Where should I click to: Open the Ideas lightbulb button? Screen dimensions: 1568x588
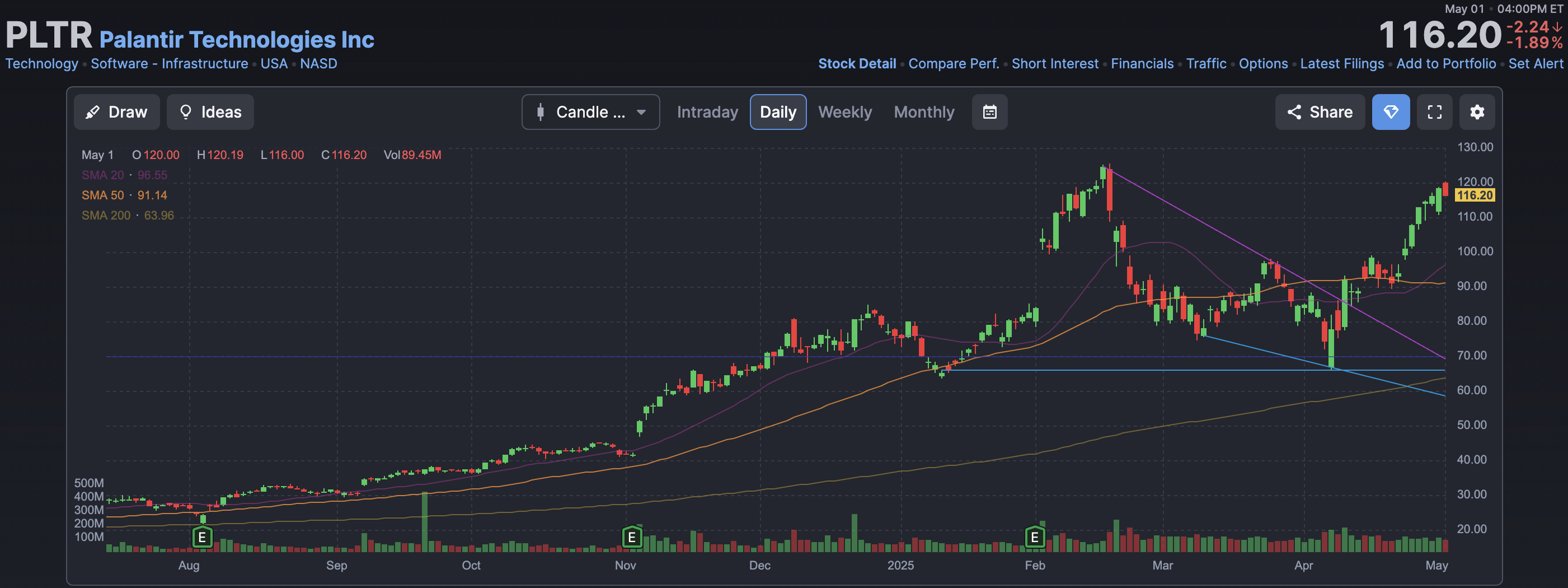[x=210, y=112]
